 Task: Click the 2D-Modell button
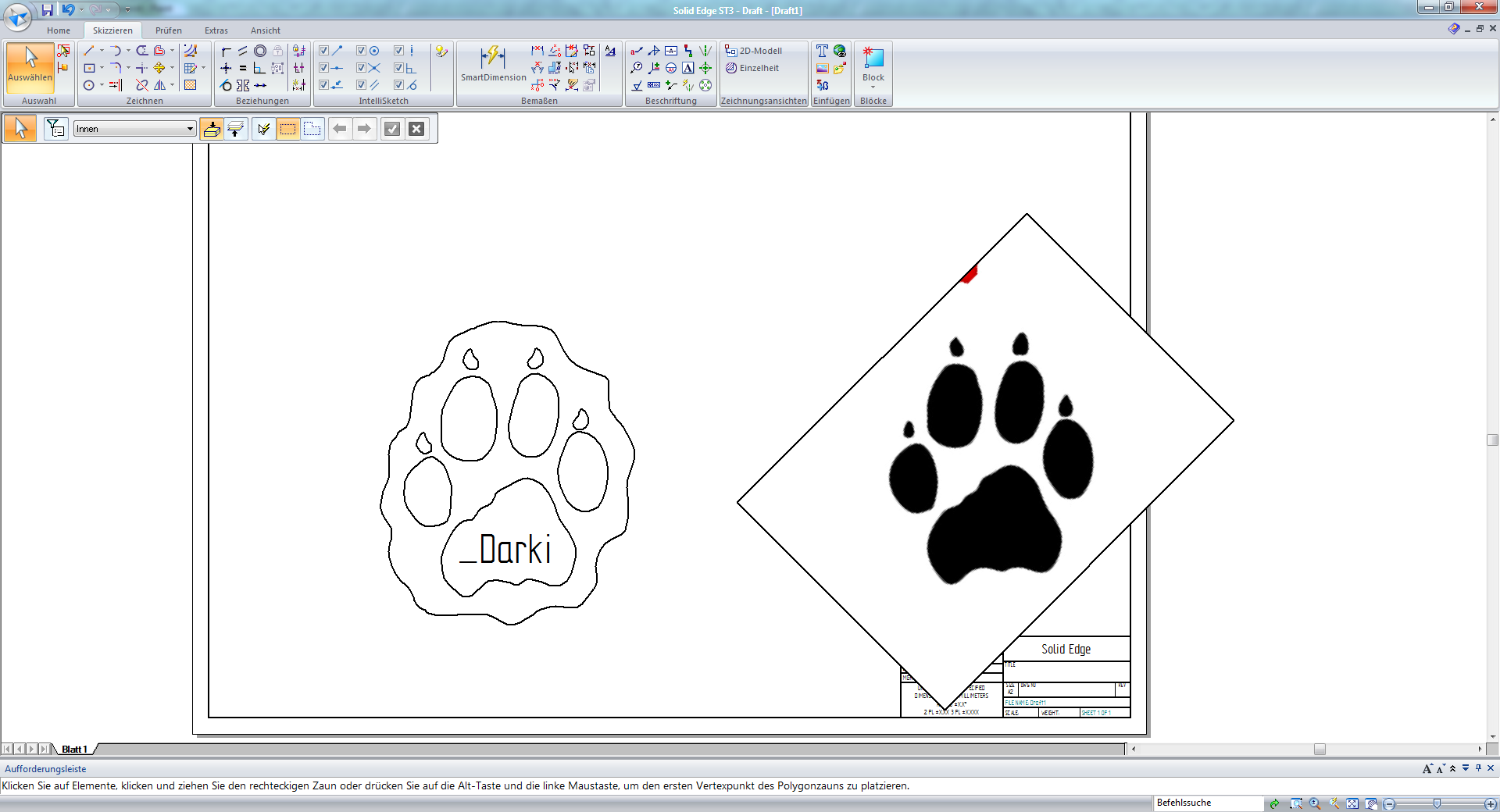pyautogui.click(x=754, y=51)
